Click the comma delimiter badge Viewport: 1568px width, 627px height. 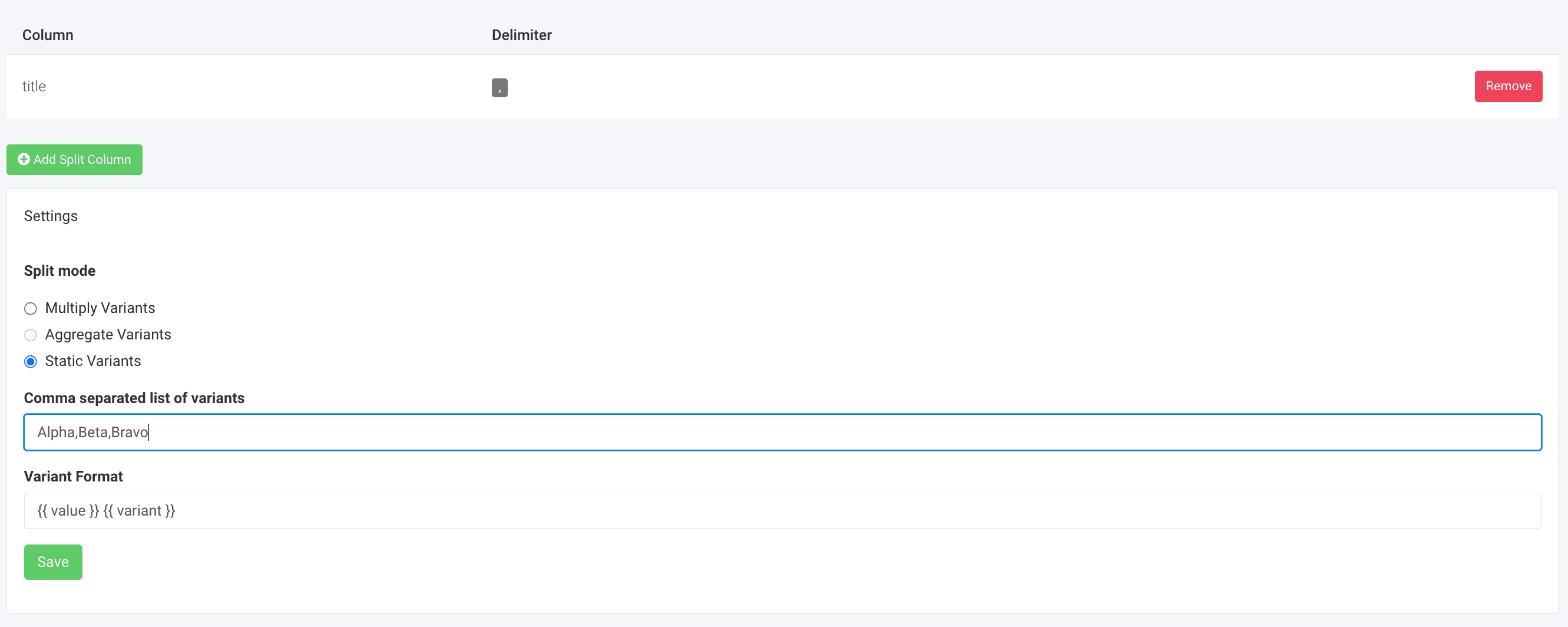(x=499, y=88)
